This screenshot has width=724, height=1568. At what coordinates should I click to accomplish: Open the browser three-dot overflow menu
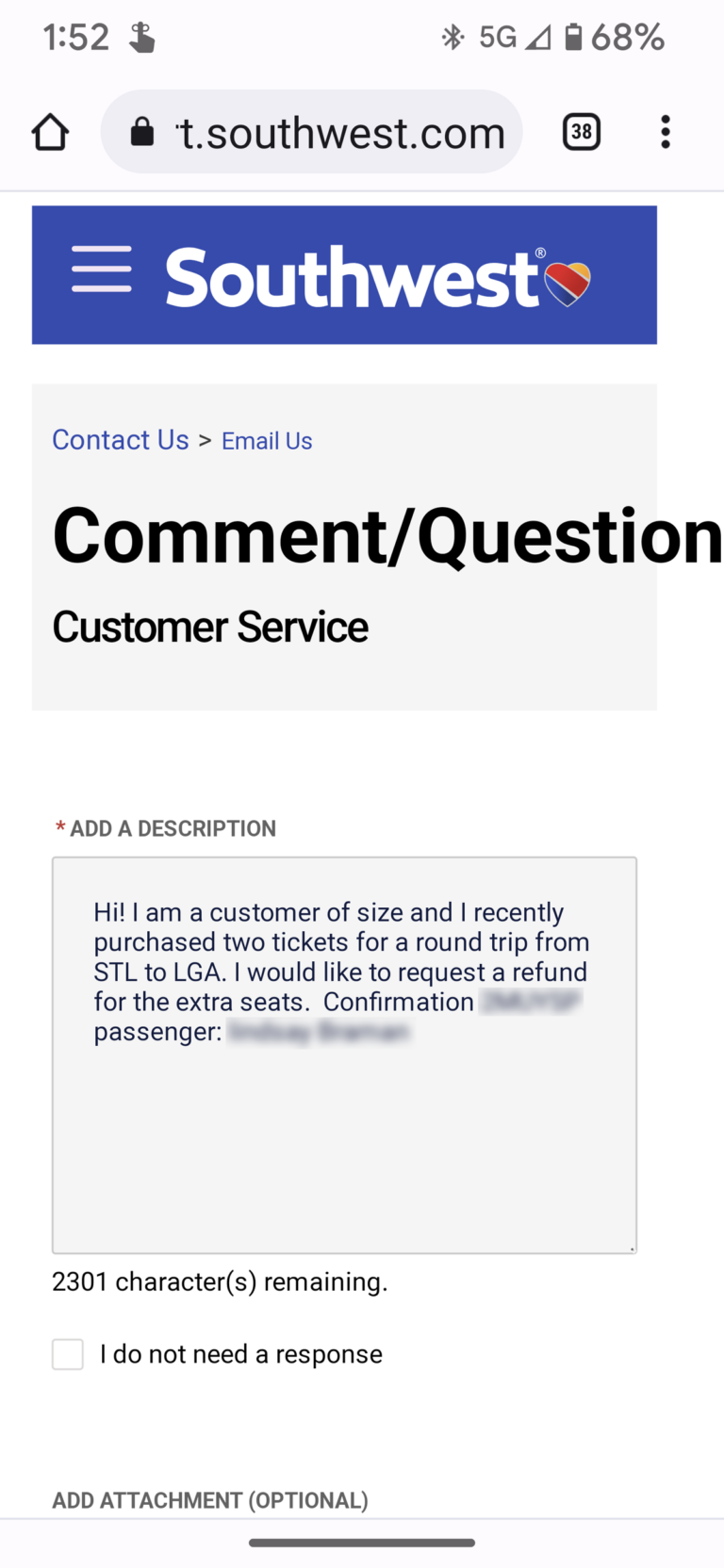(666, 132)
